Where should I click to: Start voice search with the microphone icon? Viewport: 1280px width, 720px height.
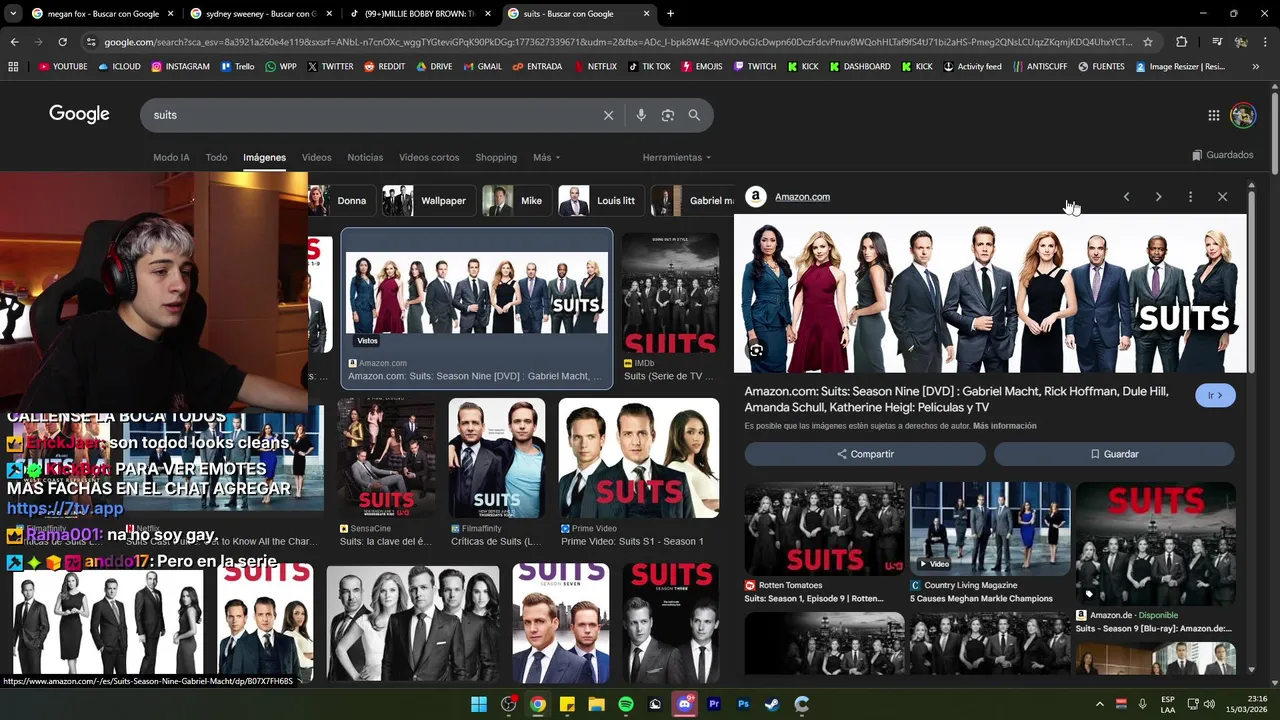(641, 115)
